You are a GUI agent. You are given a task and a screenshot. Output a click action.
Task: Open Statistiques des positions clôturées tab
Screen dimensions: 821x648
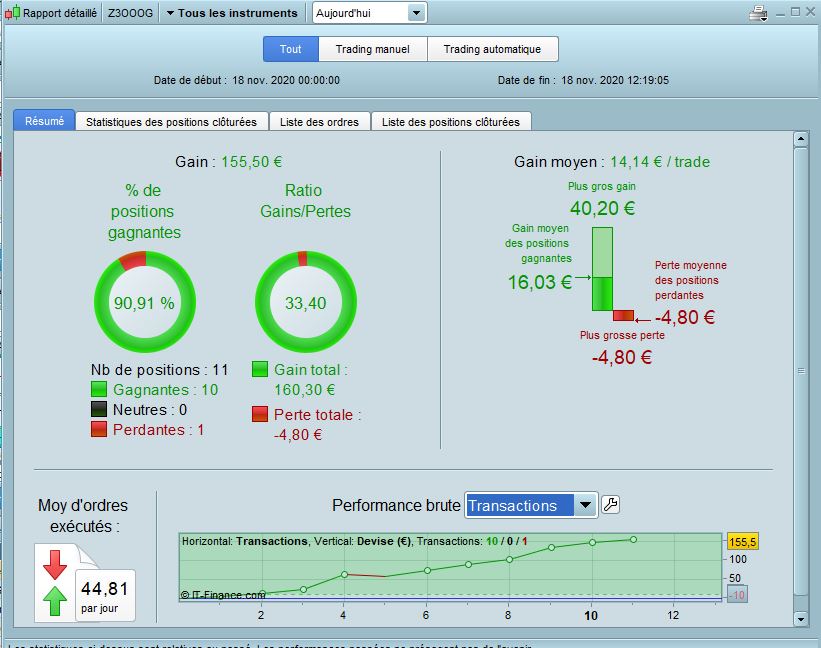point(172,122)
